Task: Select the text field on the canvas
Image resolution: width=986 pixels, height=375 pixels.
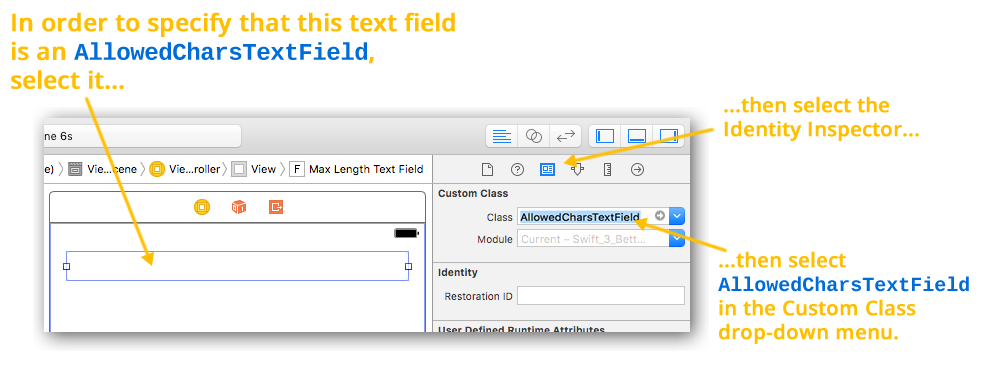Action: [238, 266]
